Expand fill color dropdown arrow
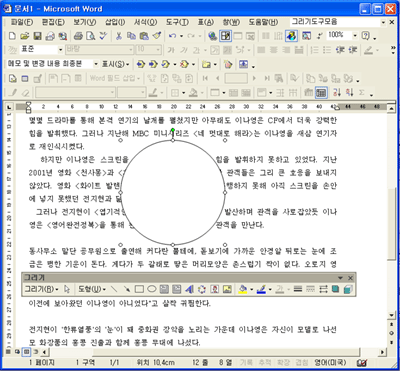400x371 pixels. pos(251,289)
